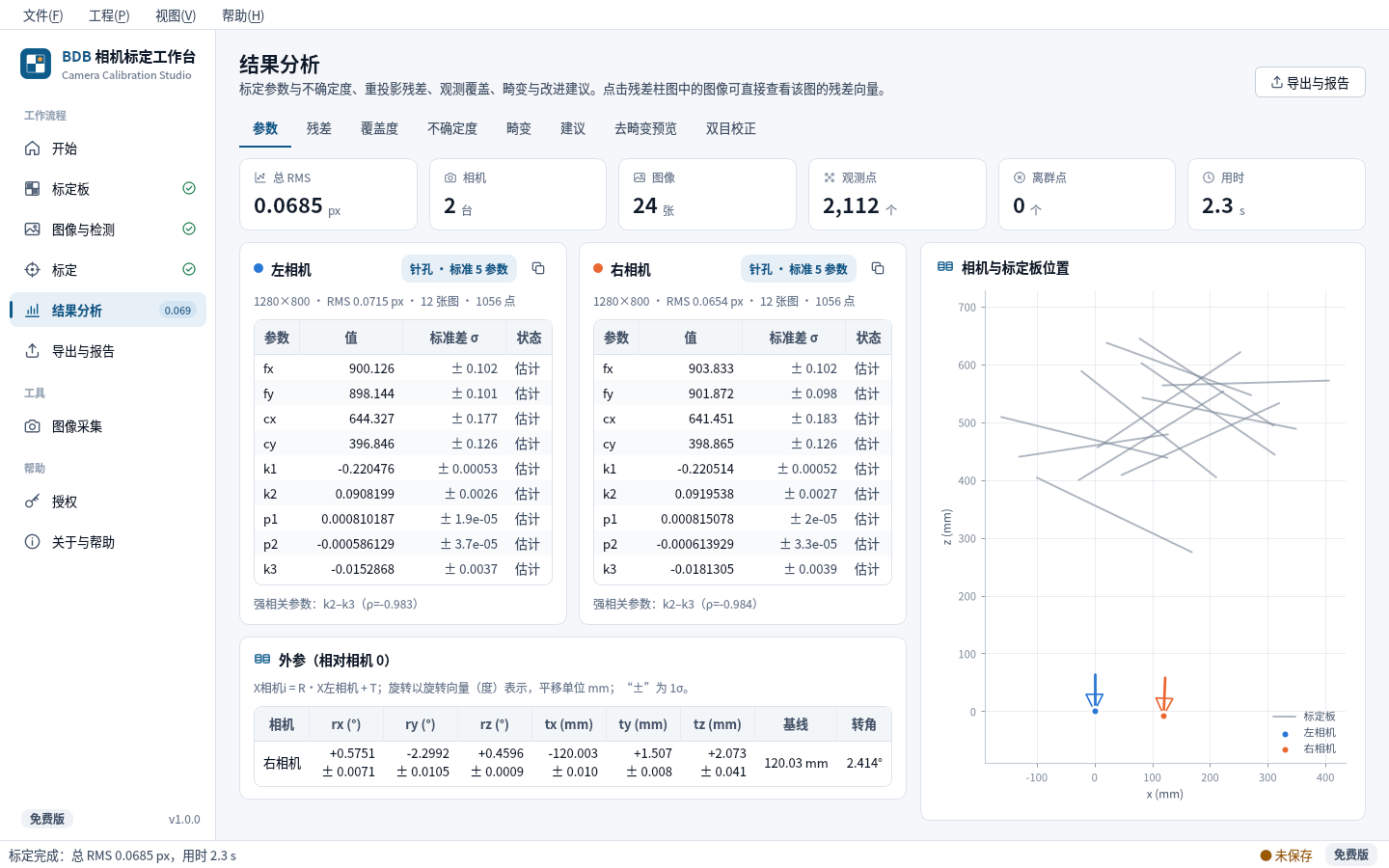The image size is (1389, 868).
Task: Click right camera 针孔 · 标准 5 参数 badge
Action: [x=799, y=269]
